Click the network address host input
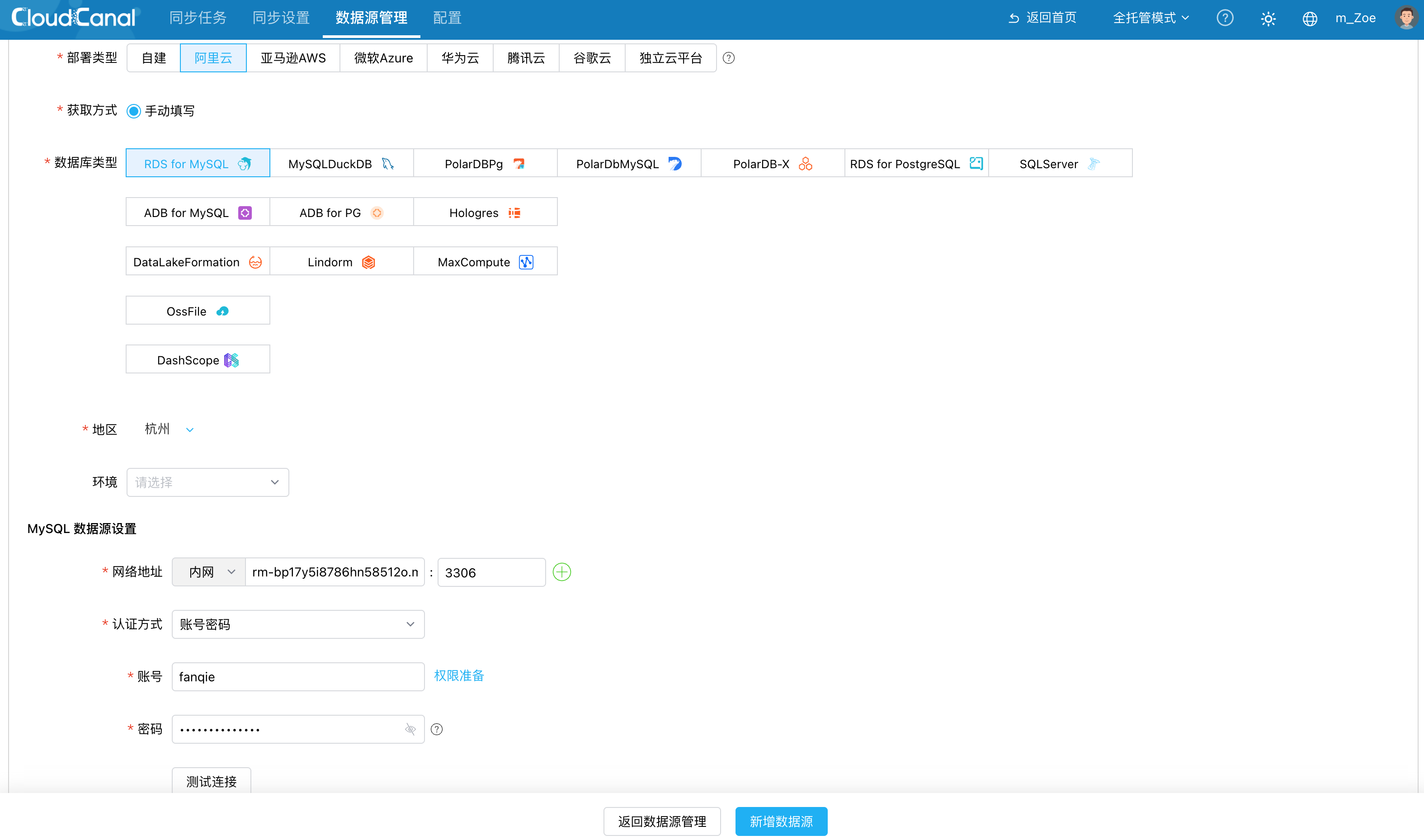 coord(335,572)
